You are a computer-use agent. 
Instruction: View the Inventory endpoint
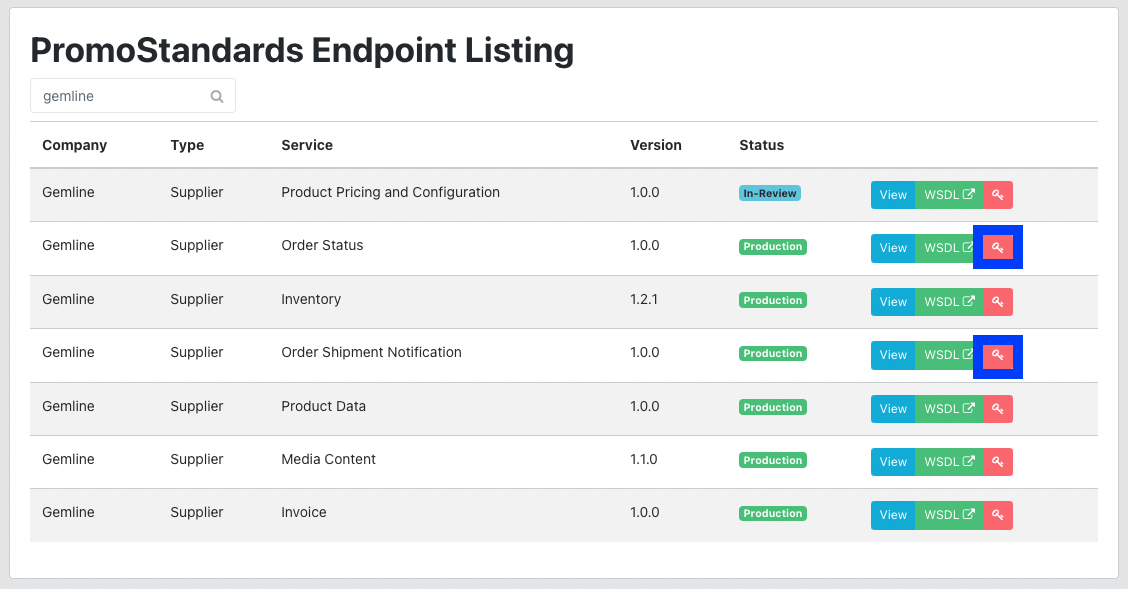click(x=893, y=302)
